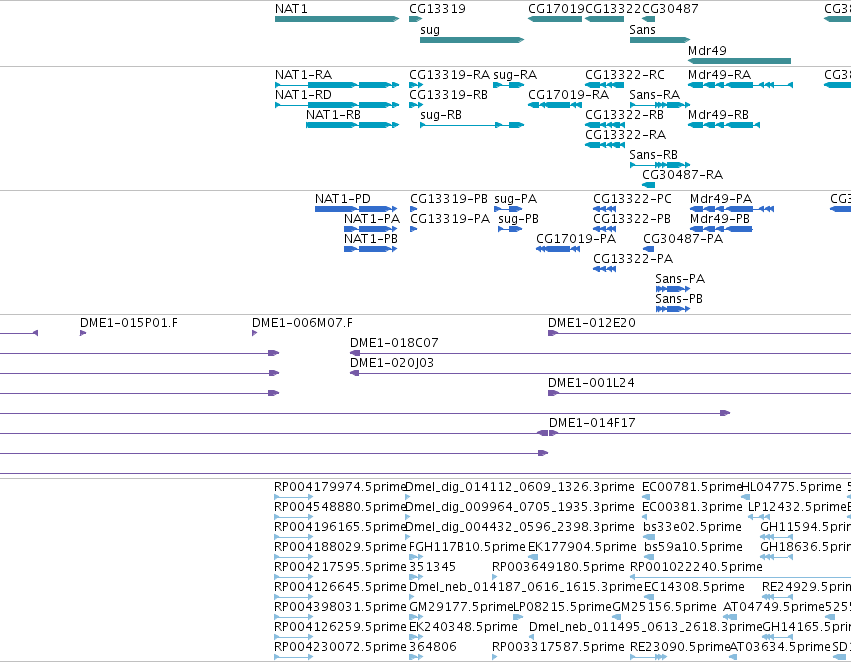
Task: Click the NAT1-RB transcript label
Action: (333, 115)
